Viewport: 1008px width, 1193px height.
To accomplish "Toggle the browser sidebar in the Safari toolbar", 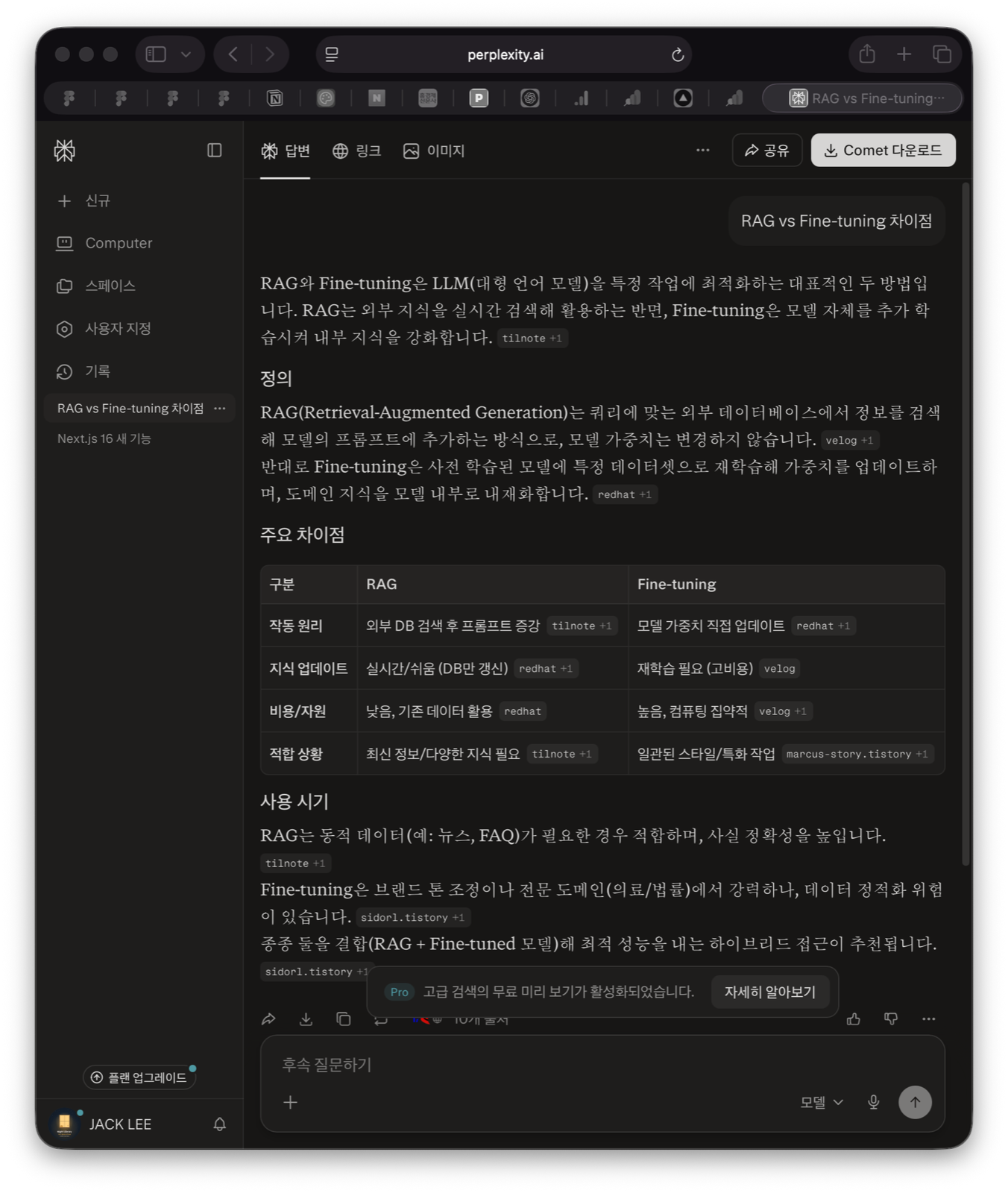I will point(156,54).
